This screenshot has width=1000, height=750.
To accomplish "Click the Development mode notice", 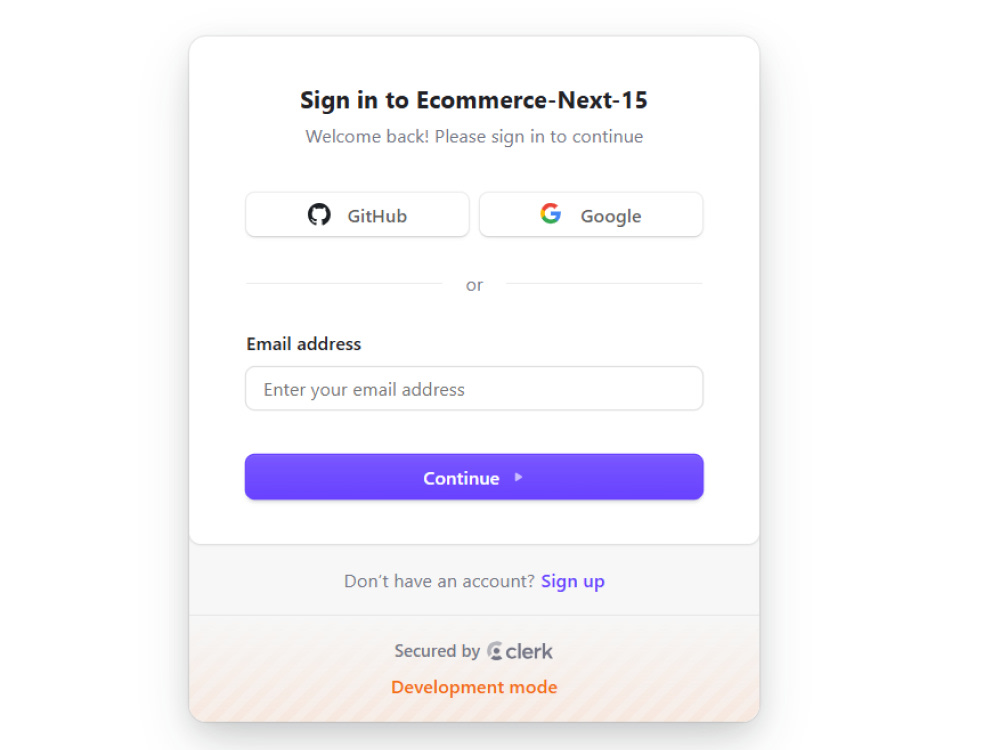I will pos(474,687).
